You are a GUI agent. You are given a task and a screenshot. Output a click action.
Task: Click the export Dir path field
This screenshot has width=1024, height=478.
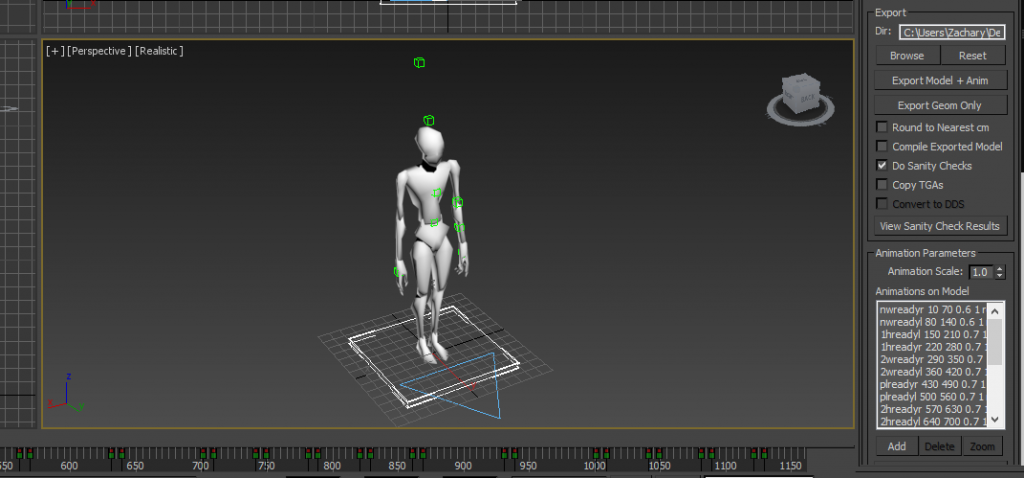click(x=953, y=32)
